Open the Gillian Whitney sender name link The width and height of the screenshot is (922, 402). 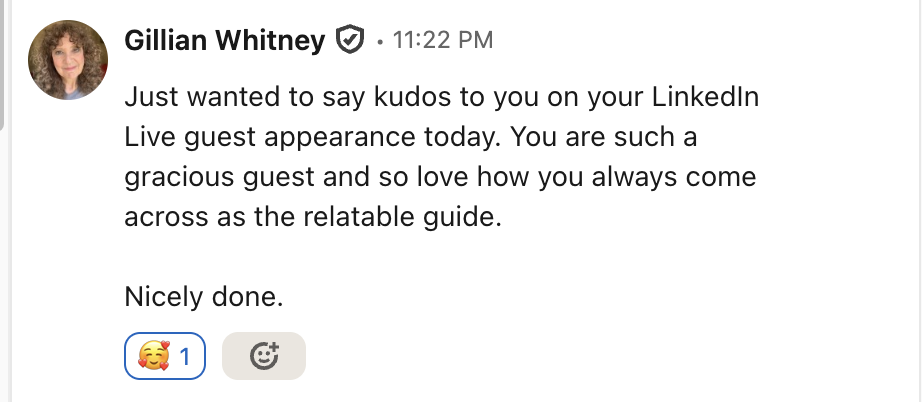(225, 41)
